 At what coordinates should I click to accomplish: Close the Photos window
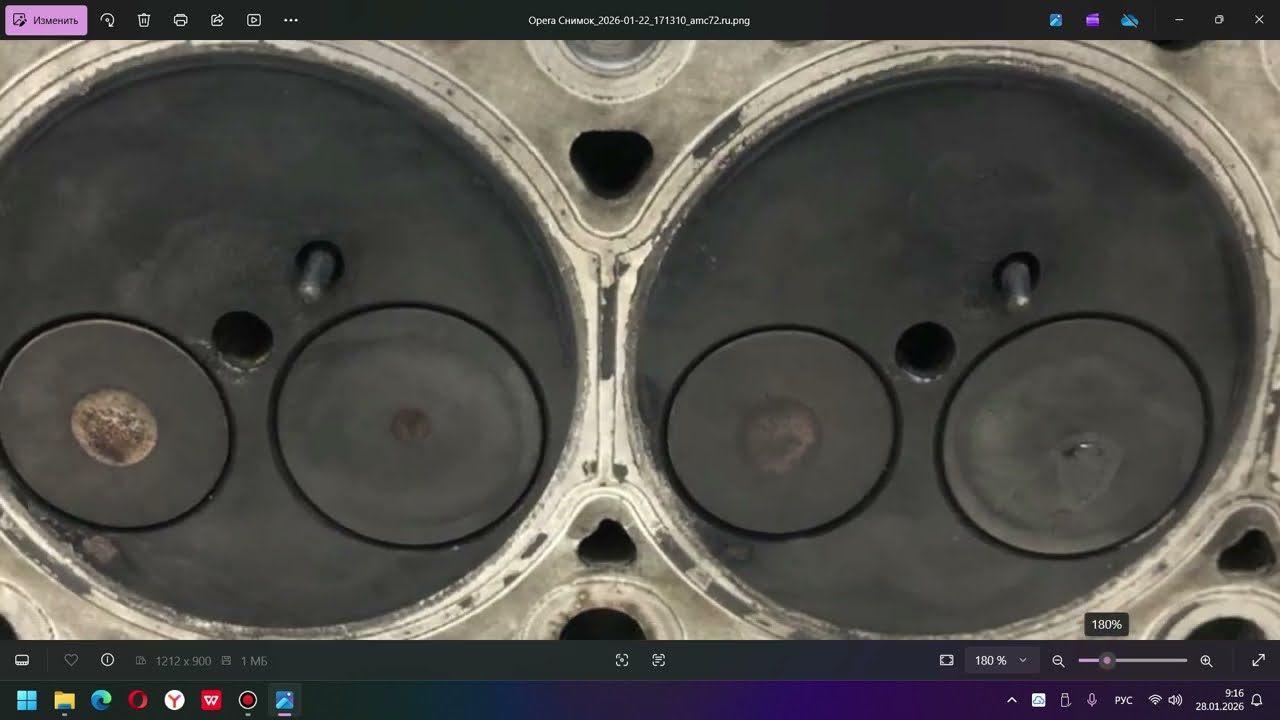(x=1259, y=20)
